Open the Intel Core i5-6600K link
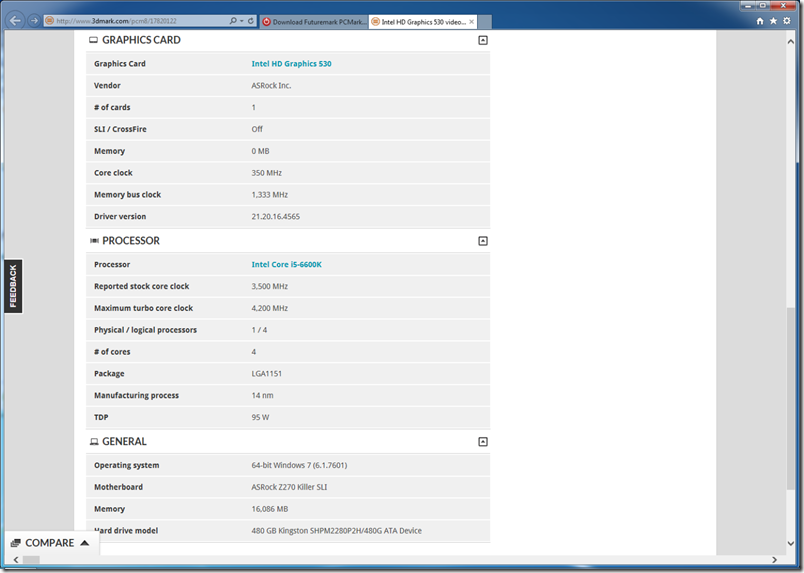This screenshot has height=573, width=804. 286,264
